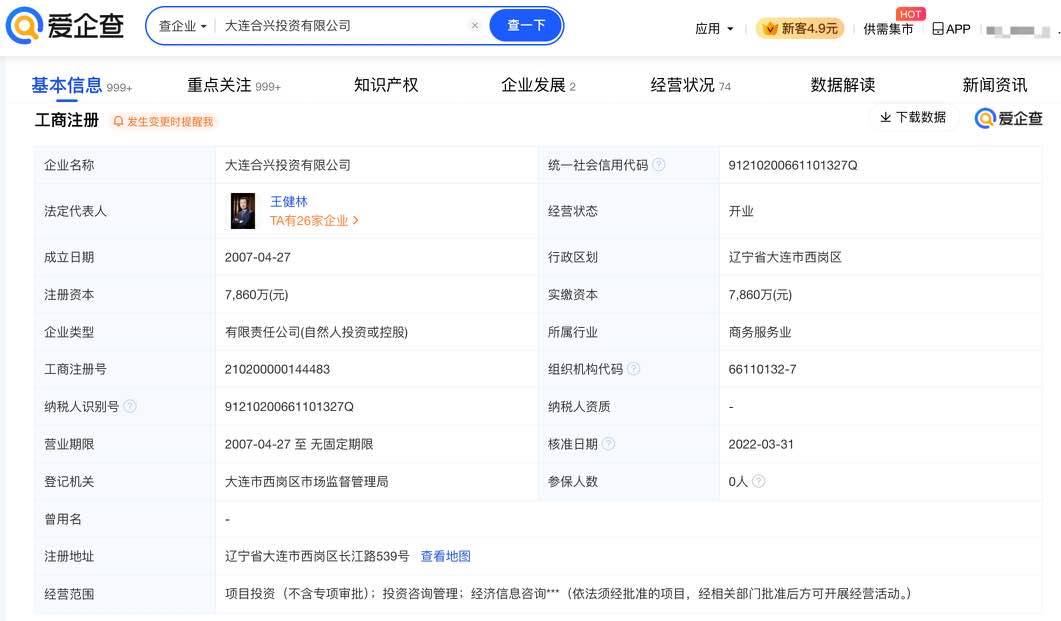The width and height of the screenshot is (1061, 621).
Task: Click the 爱企查 watermark icon near 下载数据
Action: click(984, 117)
